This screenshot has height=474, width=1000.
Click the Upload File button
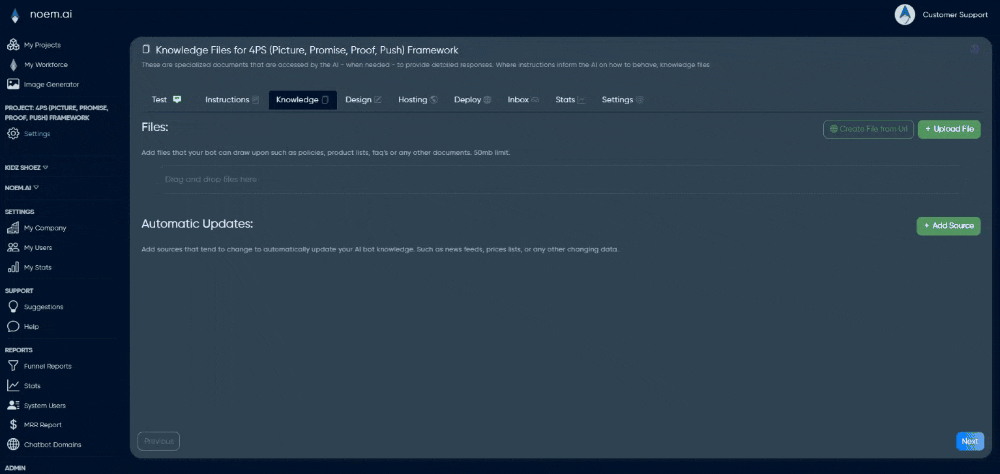click(x=948, y=129)
